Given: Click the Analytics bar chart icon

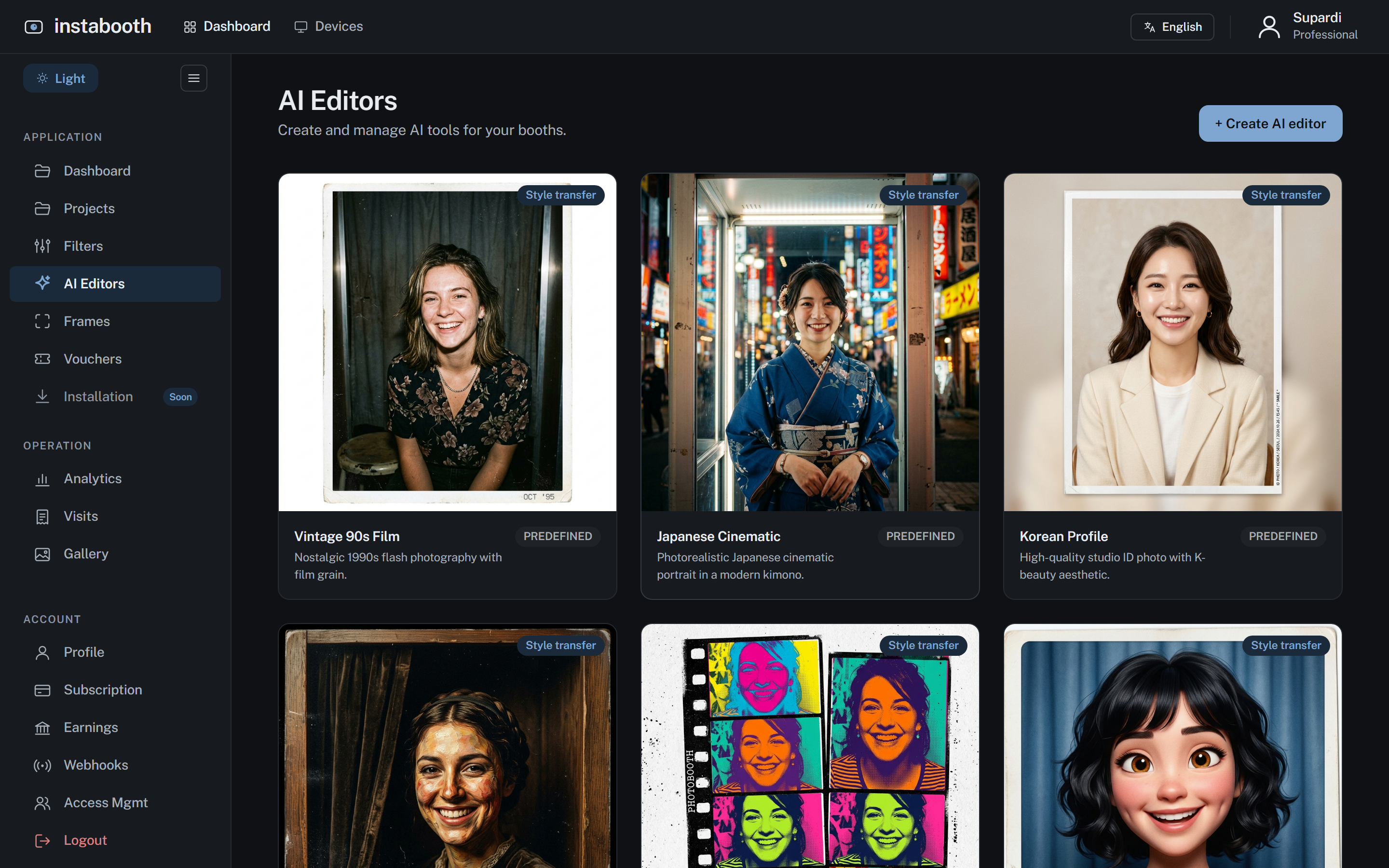Looking at the screenshot, I should [42, 479].
